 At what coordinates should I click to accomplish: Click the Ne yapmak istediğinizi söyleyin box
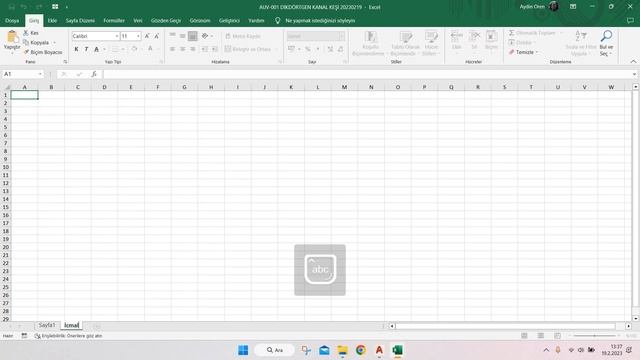pyautogui.click(x=320, y=20)
